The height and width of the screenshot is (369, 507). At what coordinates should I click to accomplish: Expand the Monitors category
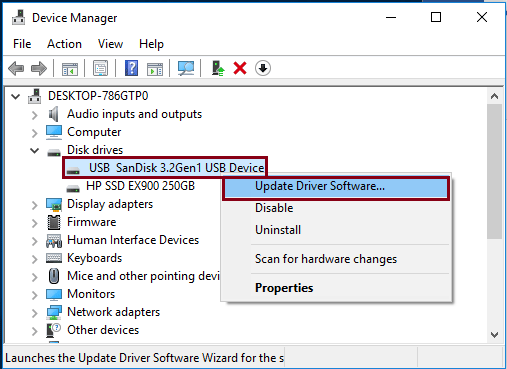click(34, 295)
